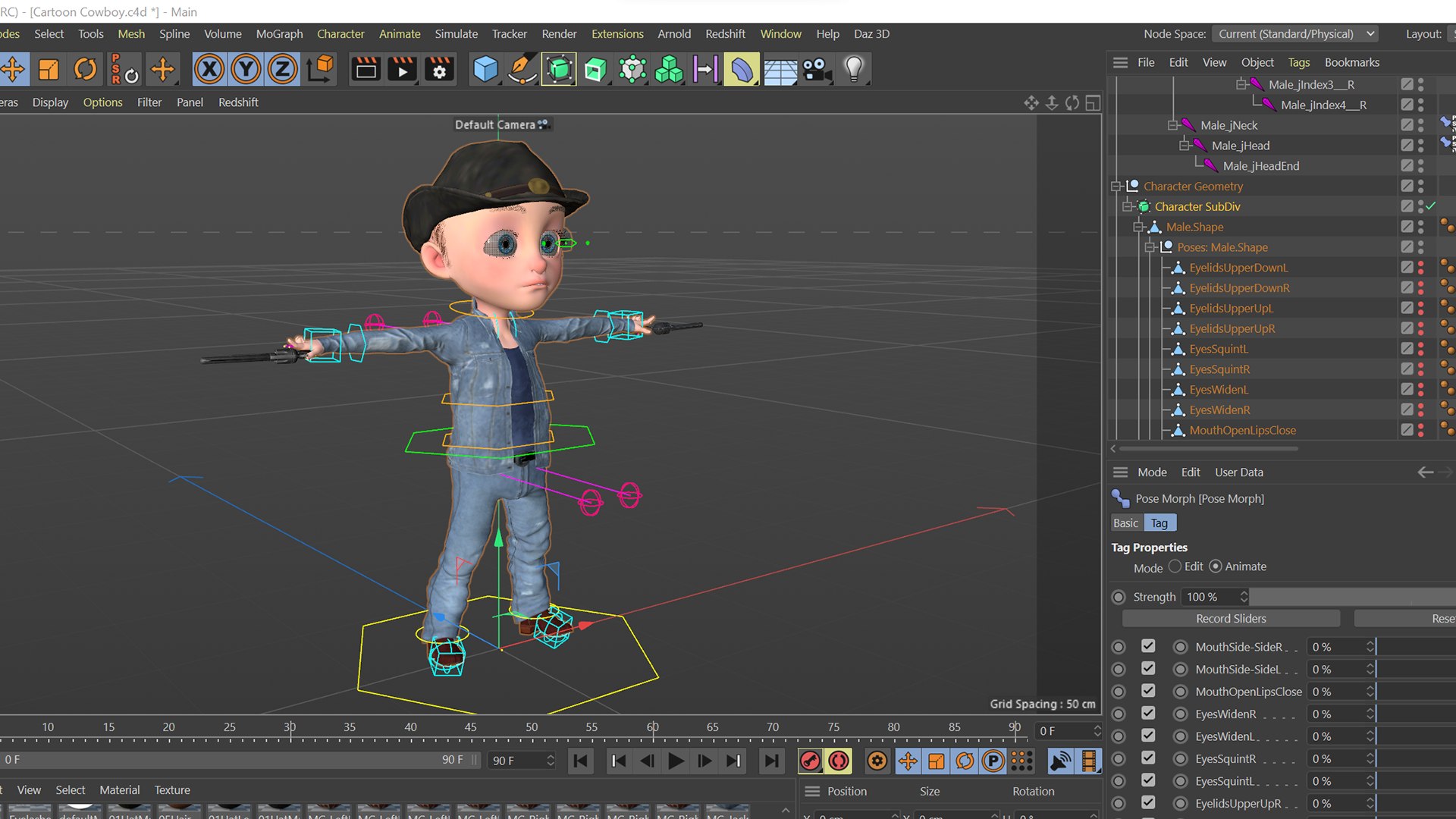1456x819 pixels.
Task: Go to end of animation
Action: click(x=771, y=761)
